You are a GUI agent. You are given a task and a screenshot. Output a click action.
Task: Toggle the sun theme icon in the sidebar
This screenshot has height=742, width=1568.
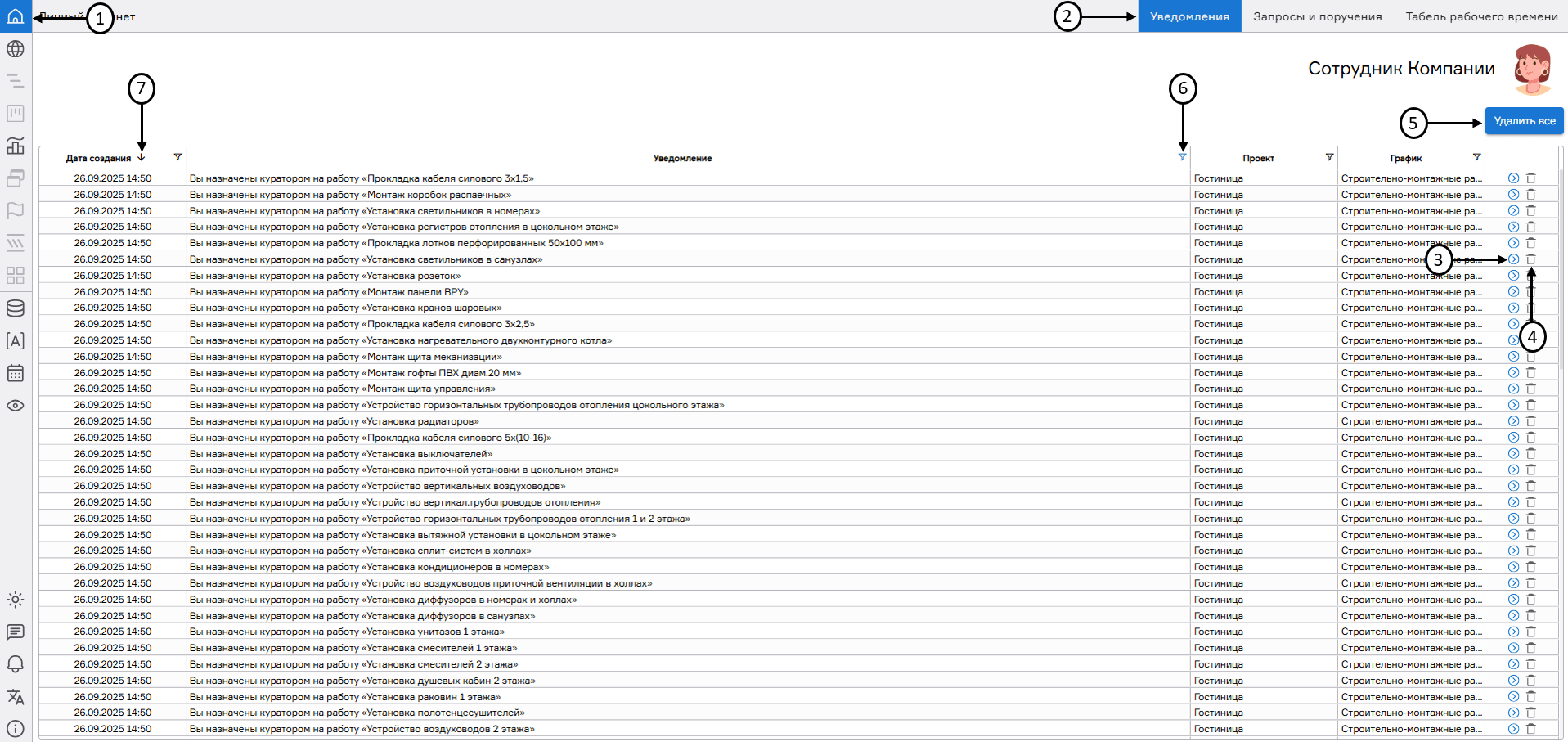tap(16, 600)
